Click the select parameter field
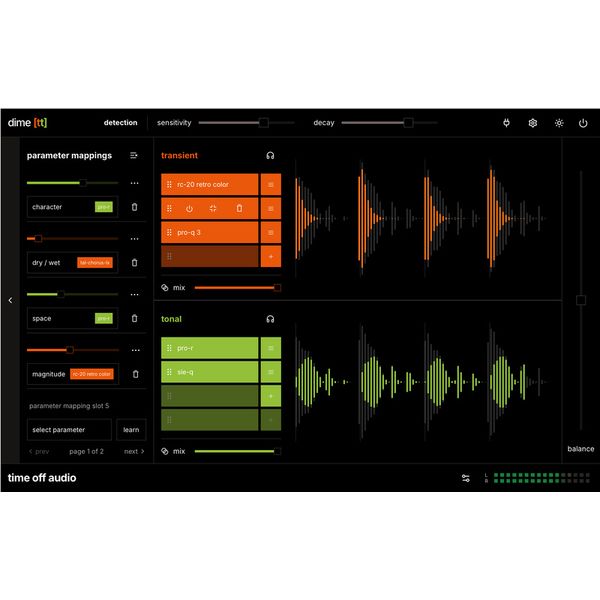600x600 pixels. 69,429
